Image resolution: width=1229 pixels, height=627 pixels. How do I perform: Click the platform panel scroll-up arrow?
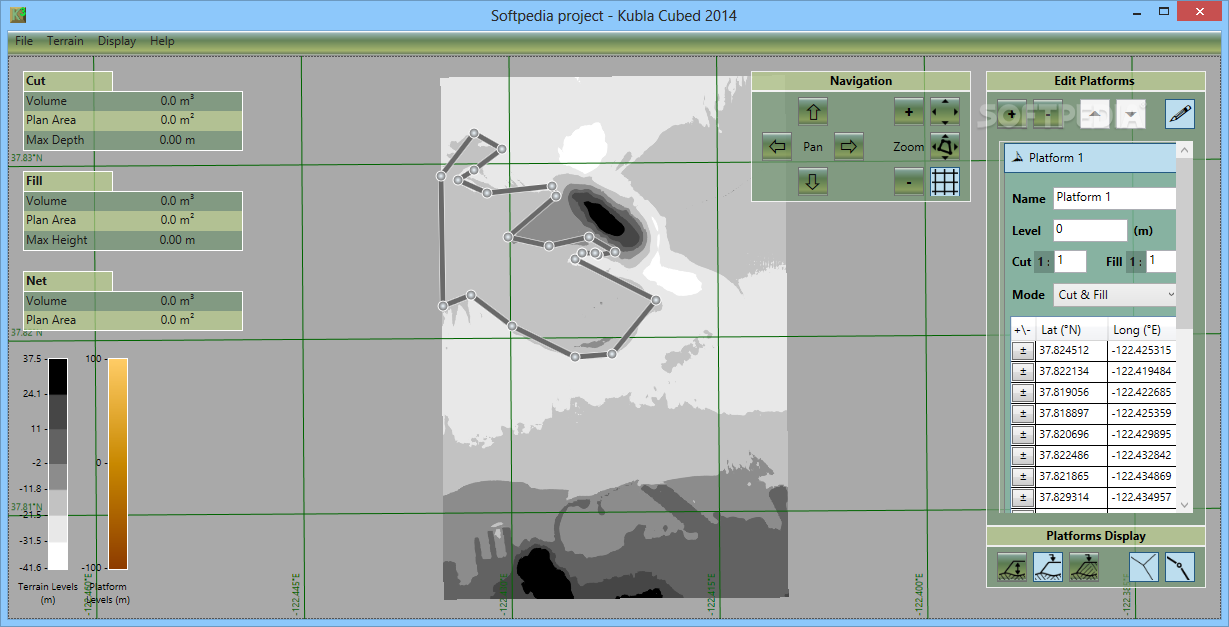click(x=1185, y=150)
